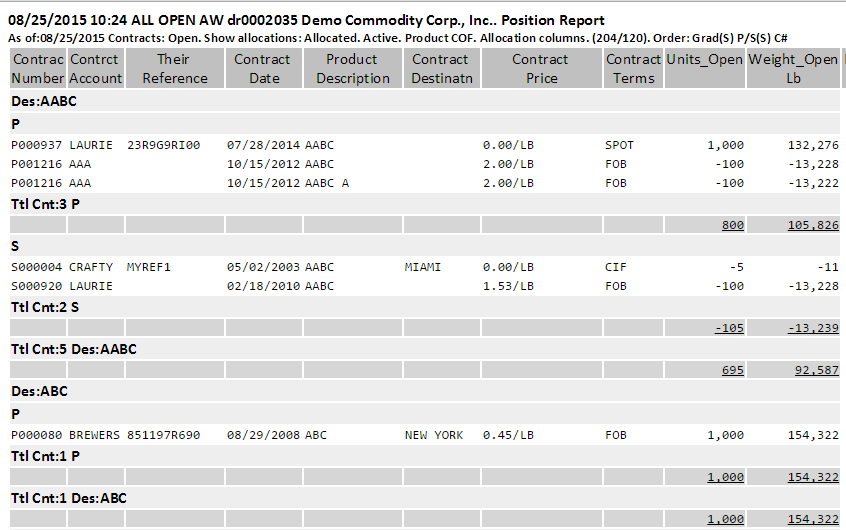Click the NEW YORK destination cell
The height and width of the screenshot is (530, 846).
[x=434, y=435]
